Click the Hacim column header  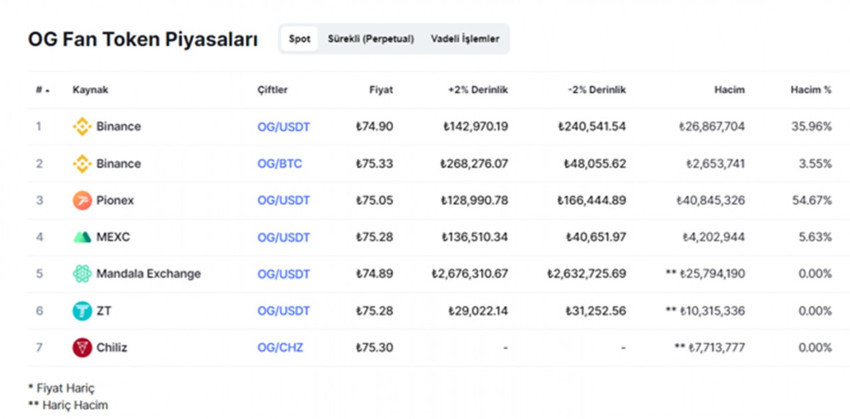tap(729, 90)
